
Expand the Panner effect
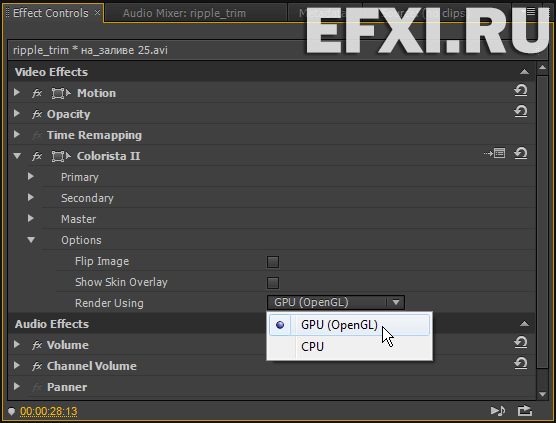pos(17,386)
